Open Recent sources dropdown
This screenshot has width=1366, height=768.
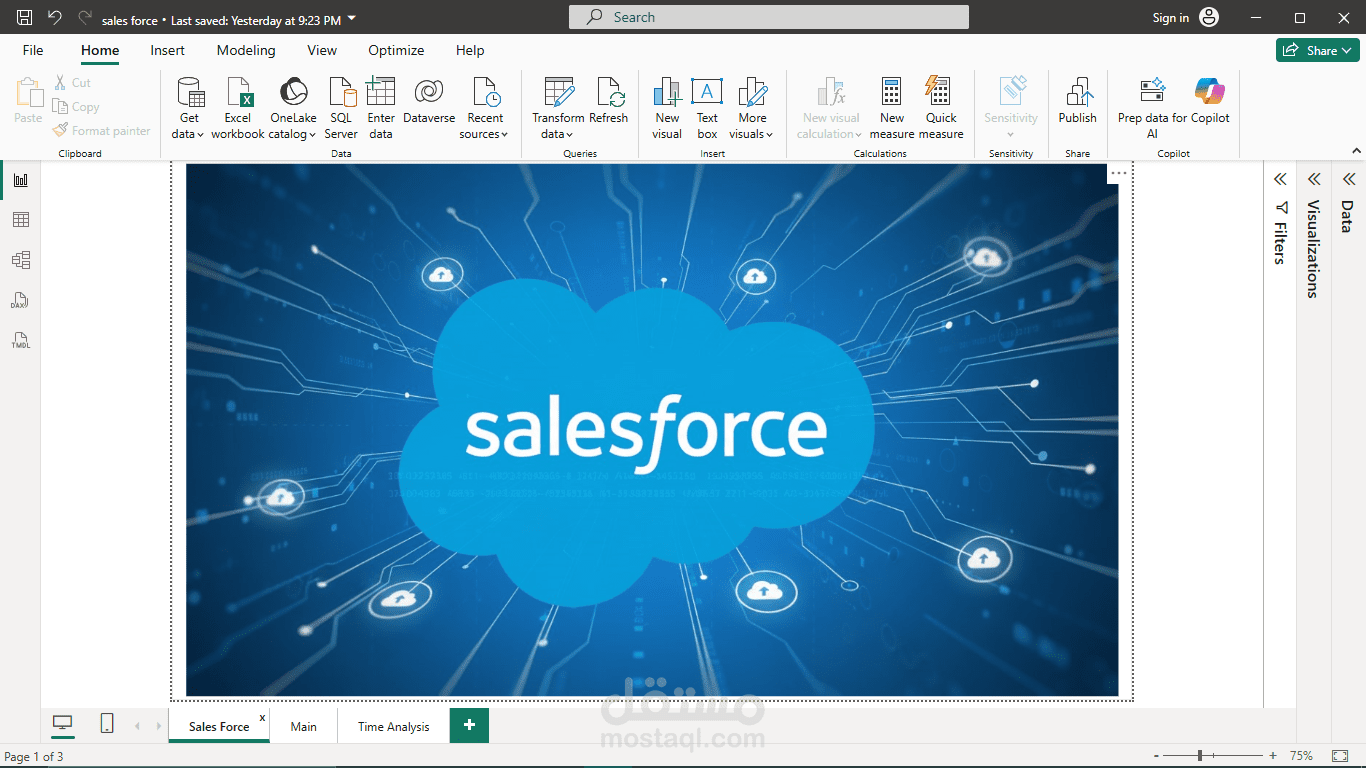click(x=485, y=108)
